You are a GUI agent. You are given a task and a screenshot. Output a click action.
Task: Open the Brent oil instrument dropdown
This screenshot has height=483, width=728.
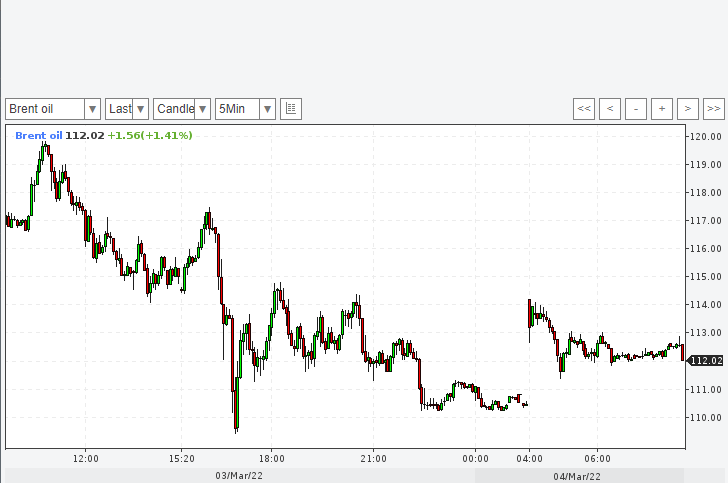click(53, 109)
